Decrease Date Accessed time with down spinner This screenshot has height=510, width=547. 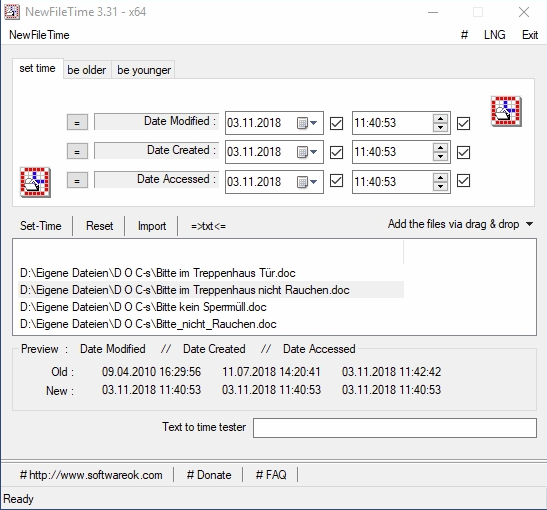tap(440, 186)
